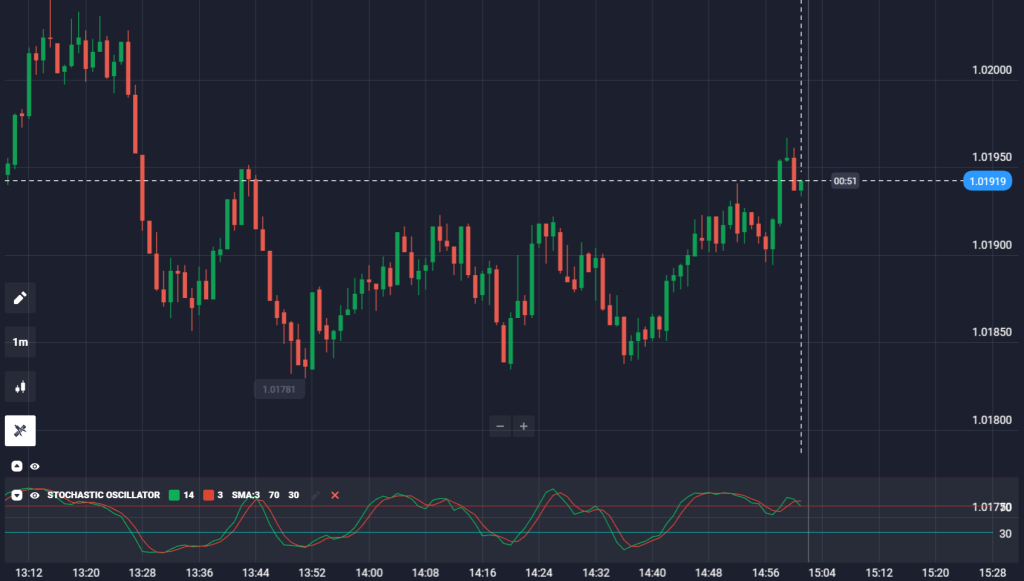Click the circled arrow icon in bottom-left sidebar

point(15,466)
